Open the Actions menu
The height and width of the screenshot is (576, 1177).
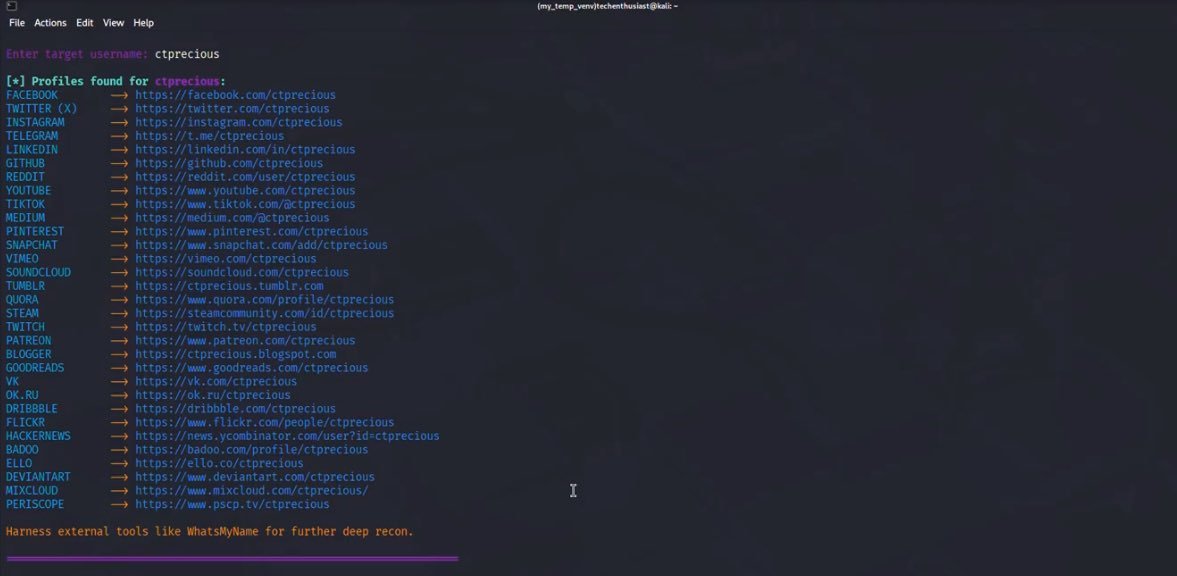click(x=50, y=23)
